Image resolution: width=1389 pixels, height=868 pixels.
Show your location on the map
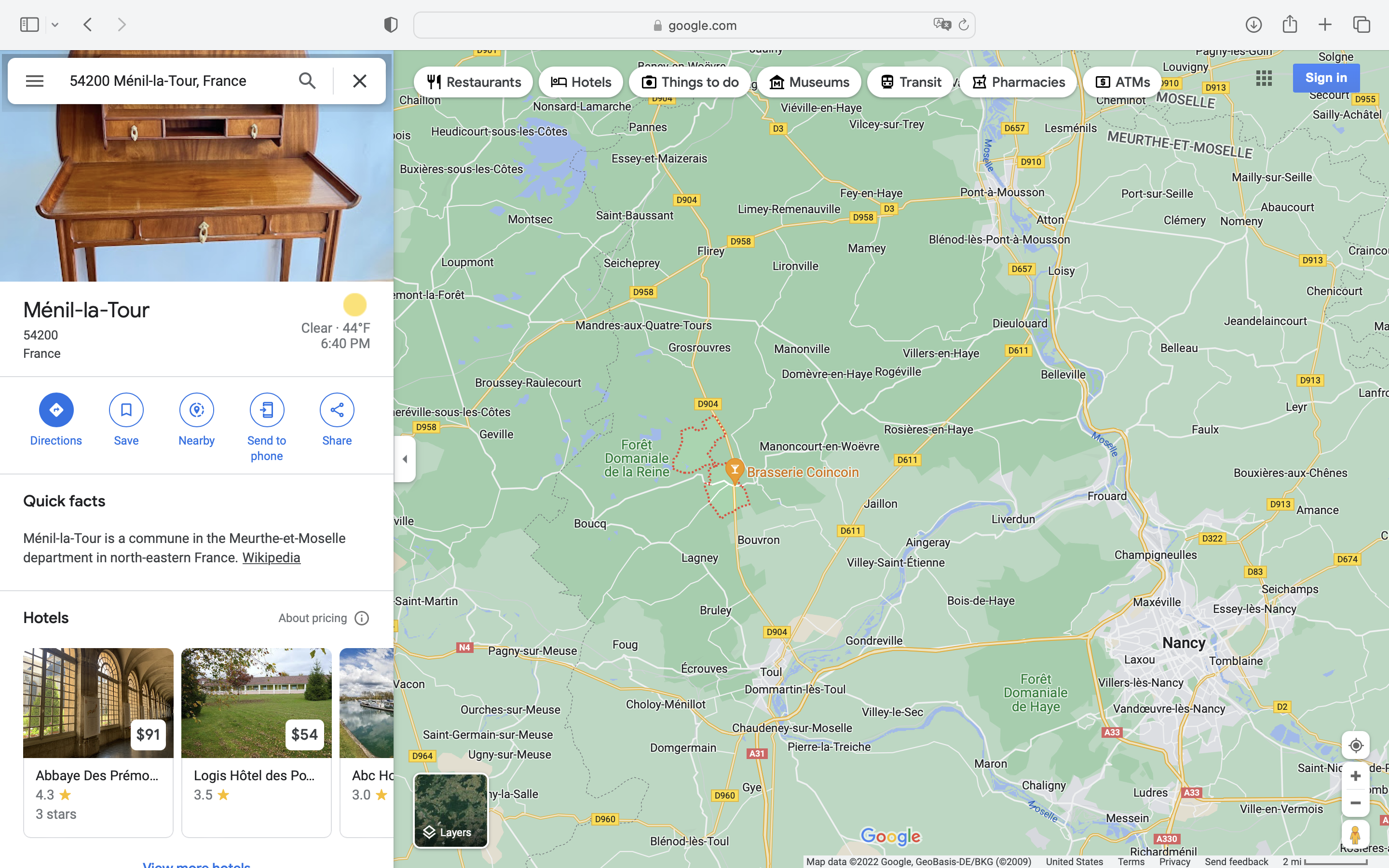(x=1355, y=745)
